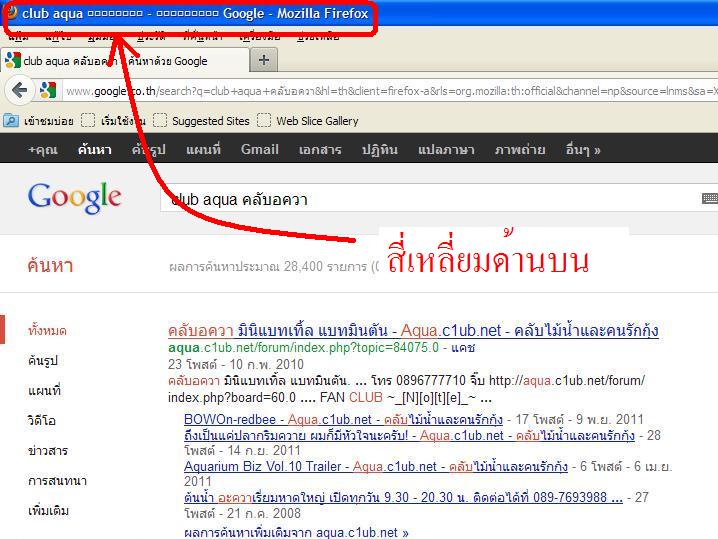The width and height of the screenshot is (718, 539).
Task: Click the Google site favicon in address bar
Action: click(x=48, y=90)
